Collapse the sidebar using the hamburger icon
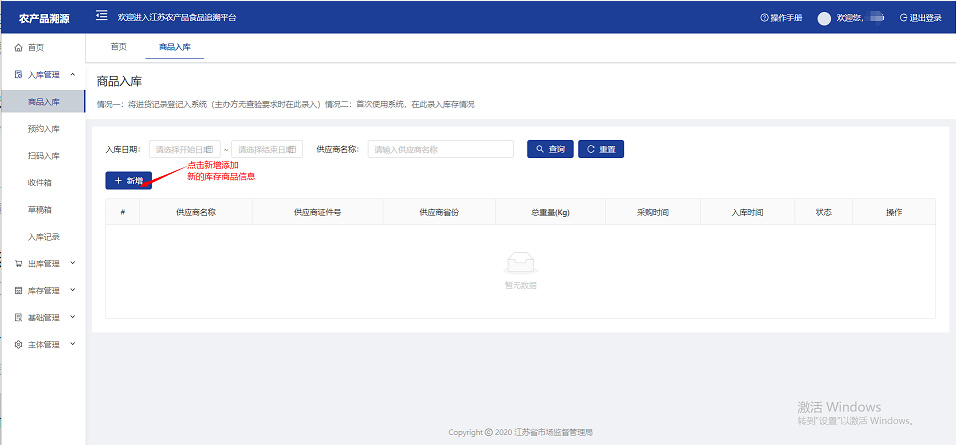This screenshot has height=445, width=956. (x=101, y=17)
